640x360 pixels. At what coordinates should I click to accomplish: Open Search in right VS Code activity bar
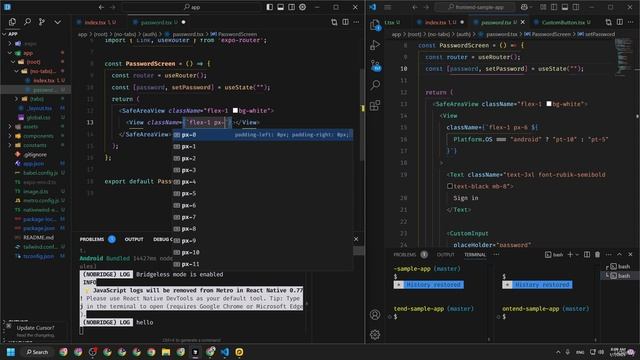pyautogui.click(x=375, y=85)
